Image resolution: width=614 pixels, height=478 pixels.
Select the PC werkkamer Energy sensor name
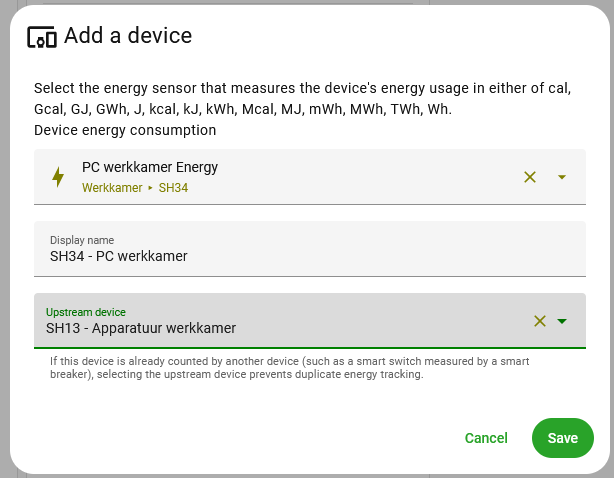[x=150, y=167]
